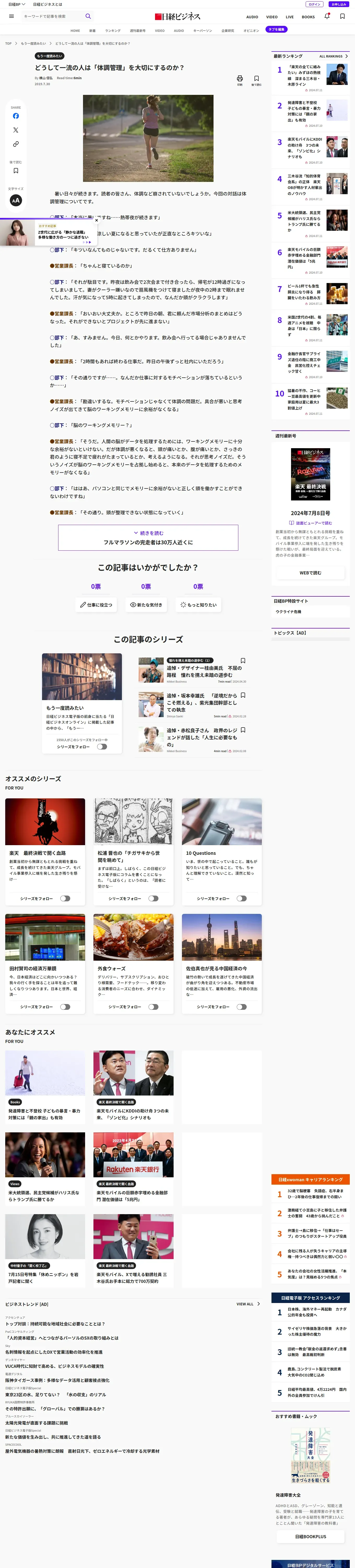
Task: Open the ウクライナ危機 link
Action: (288, 612)
